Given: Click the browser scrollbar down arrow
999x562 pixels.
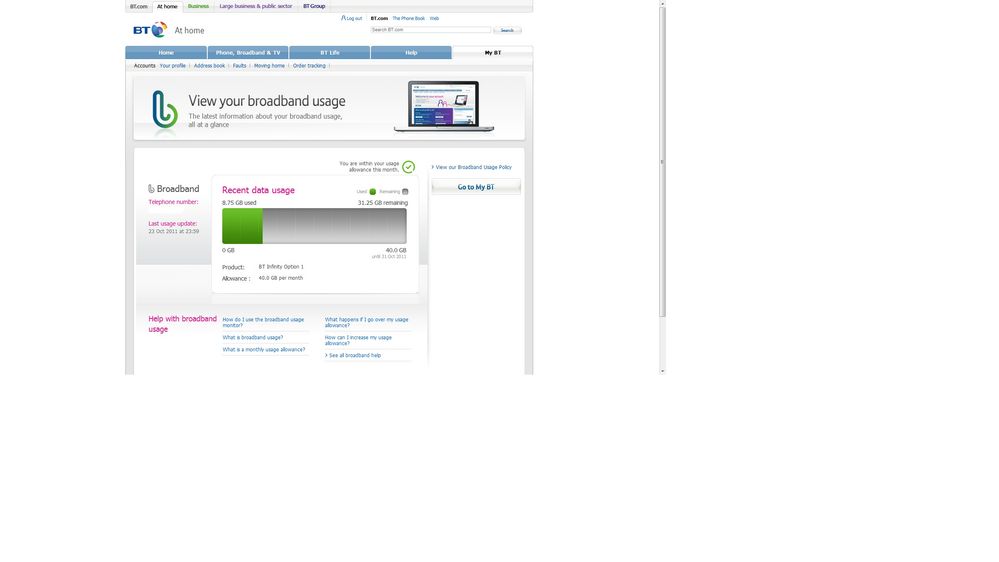Looking at the screenshot, I should click(662, 371).
